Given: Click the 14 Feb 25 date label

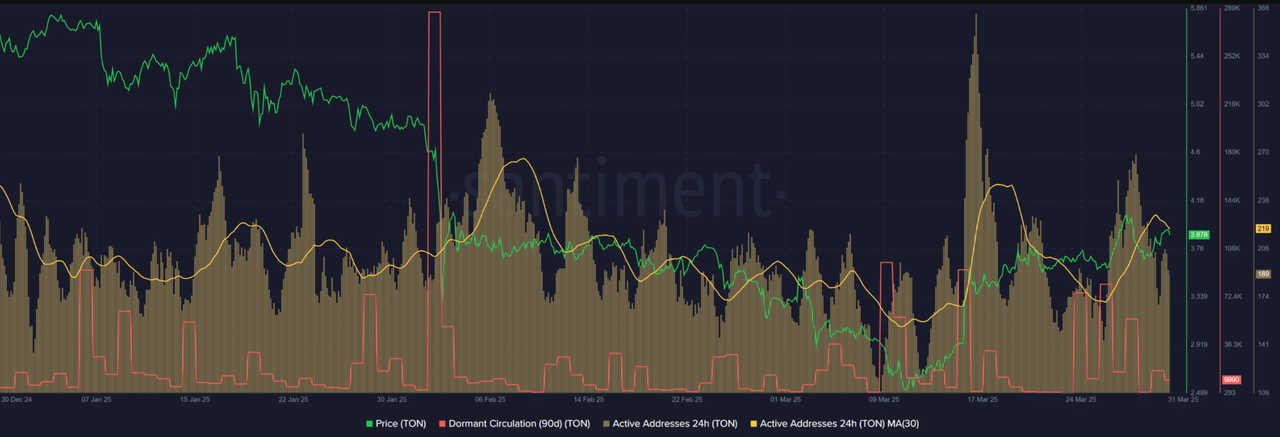Looking at the screenshot, I should tap(588, 400).
